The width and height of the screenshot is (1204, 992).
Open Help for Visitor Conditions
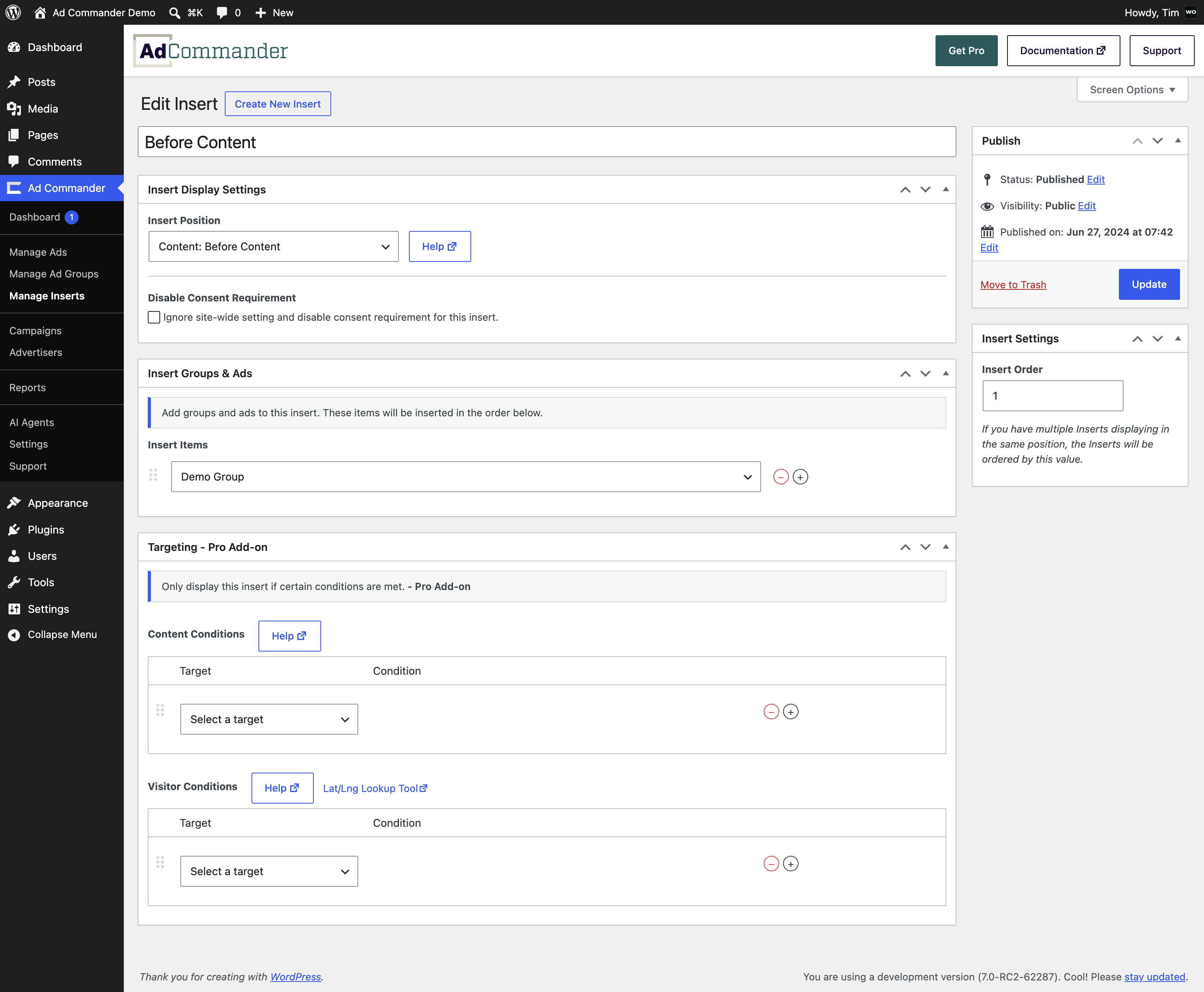point(282,788)
